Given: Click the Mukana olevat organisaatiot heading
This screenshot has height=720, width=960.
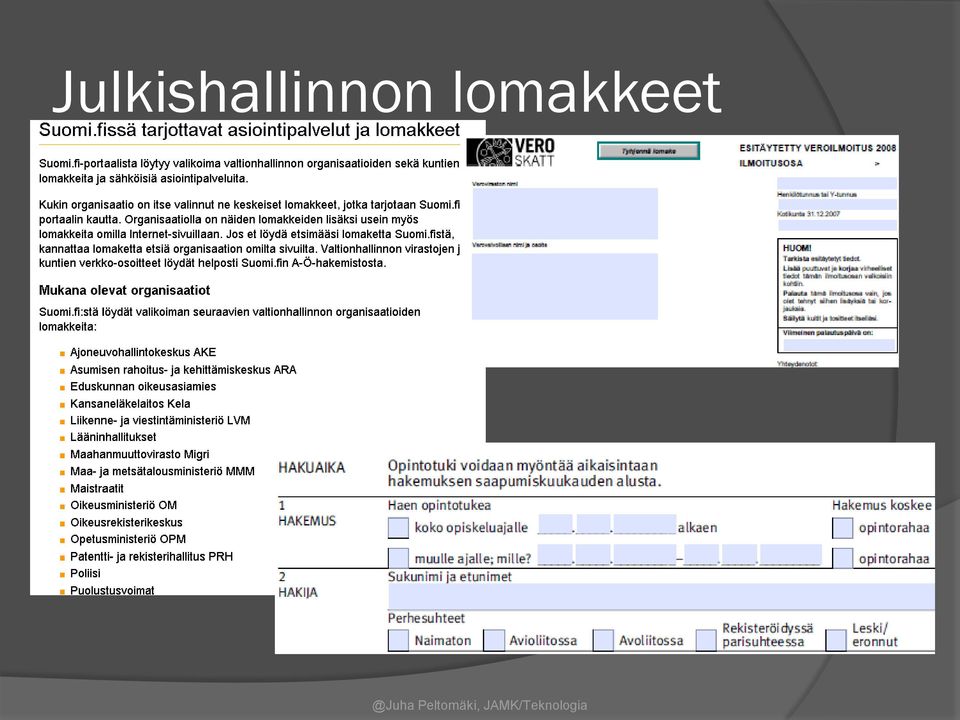Looking at the screenshot, I should pos(124,290).
